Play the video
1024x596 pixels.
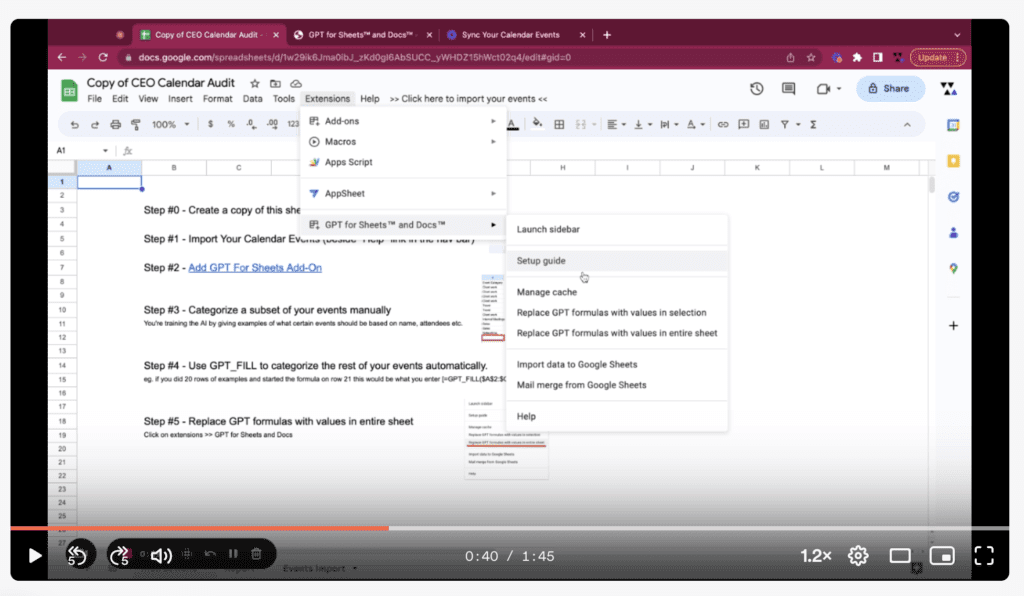(35, 556)
